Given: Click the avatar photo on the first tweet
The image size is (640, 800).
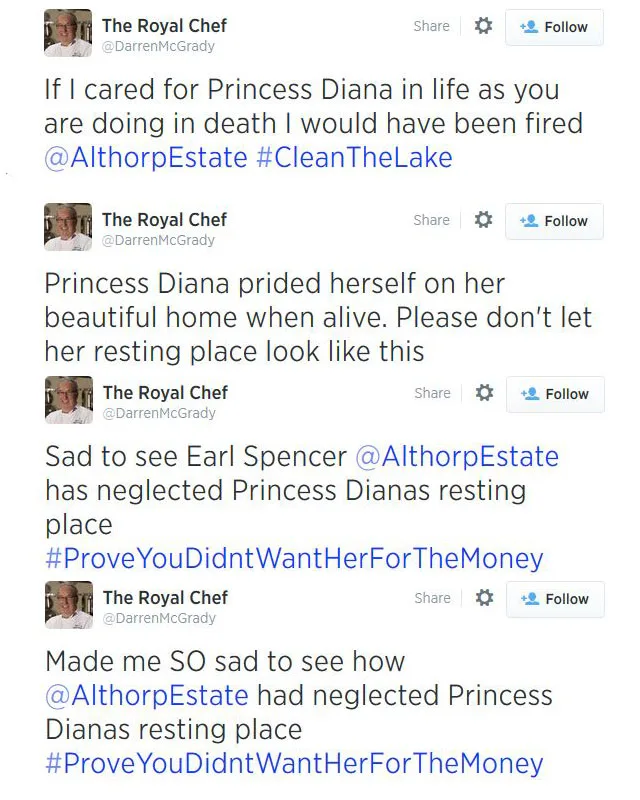Looking at the screenshot, I should [68, 34].
